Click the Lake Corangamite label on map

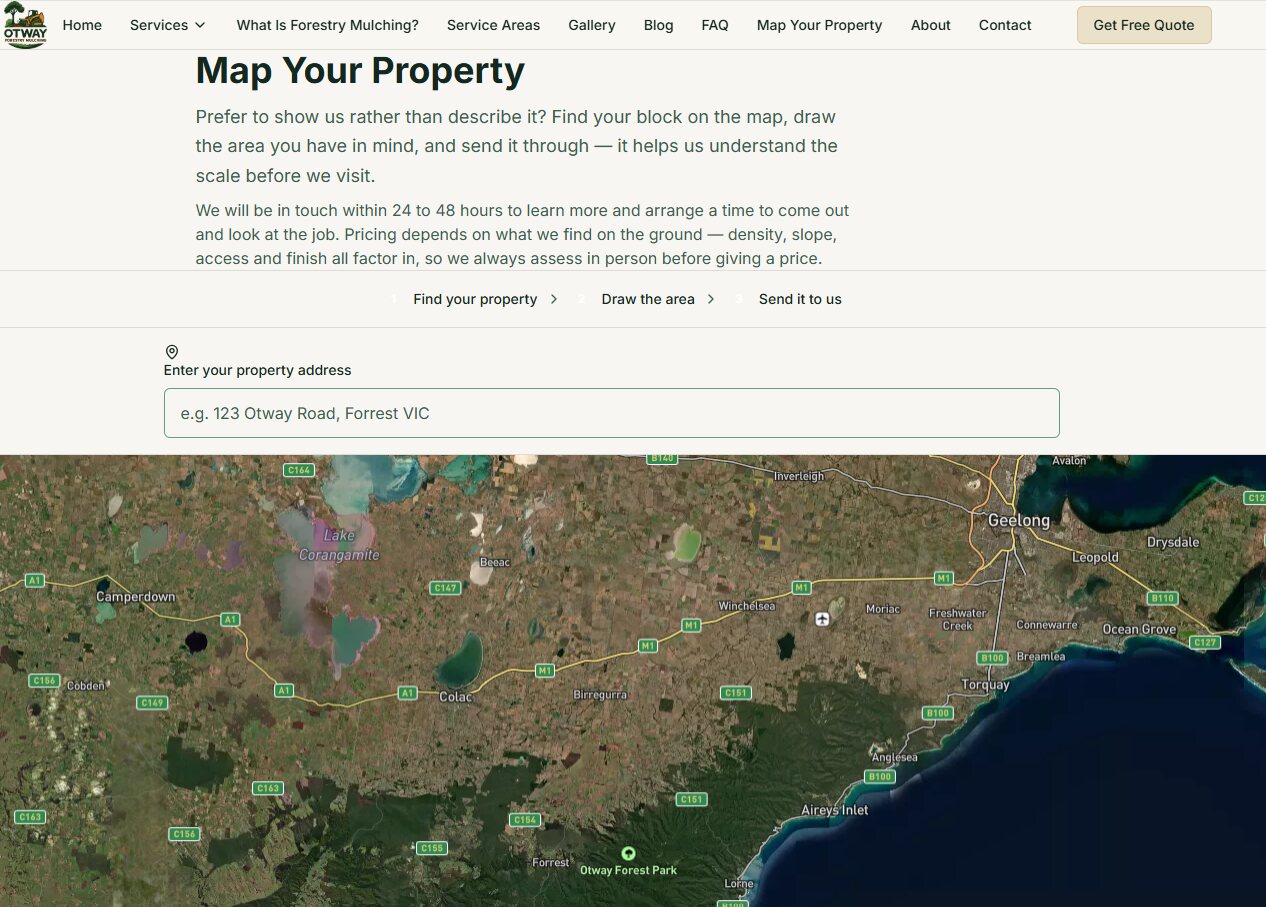coord(339,545)
